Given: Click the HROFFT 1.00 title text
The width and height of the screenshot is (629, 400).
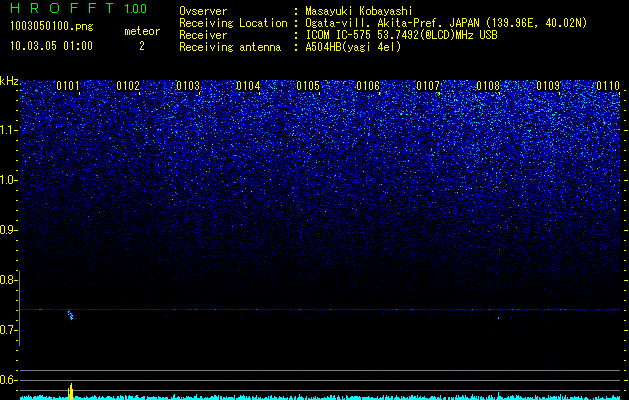Looking at the screenshot, I should pos(79,8).
